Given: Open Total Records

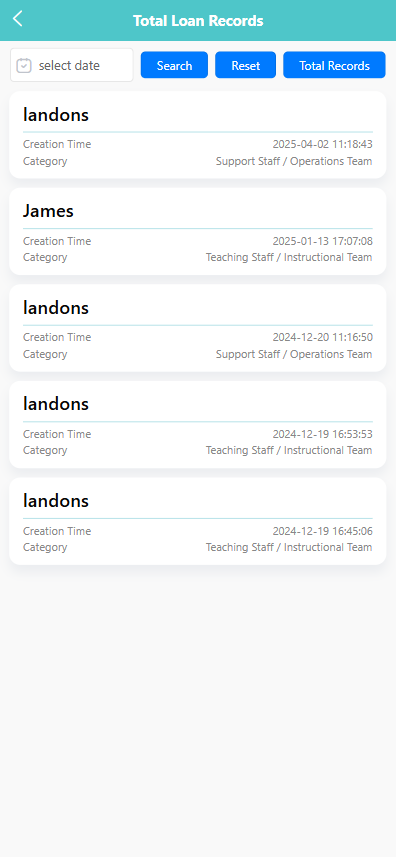Looking at the screenshot, I should 334,65.
